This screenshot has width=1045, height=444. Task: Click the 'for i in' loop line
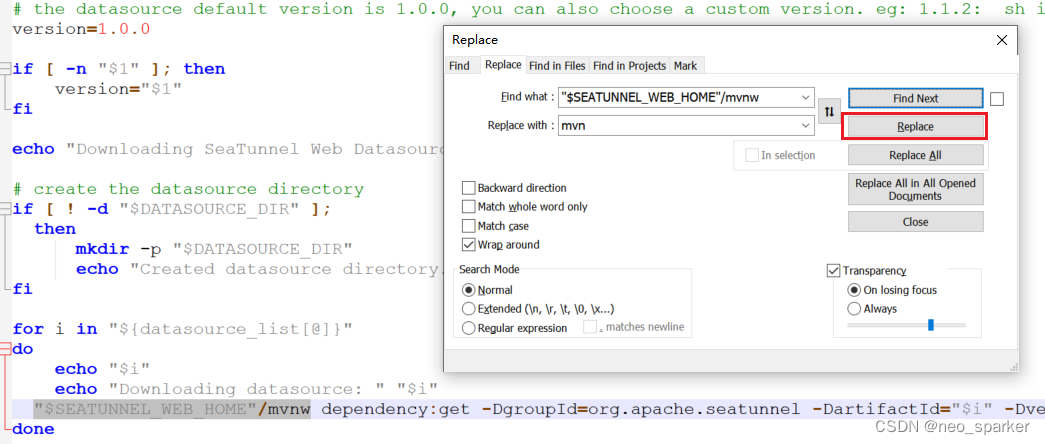pos(182,329)
